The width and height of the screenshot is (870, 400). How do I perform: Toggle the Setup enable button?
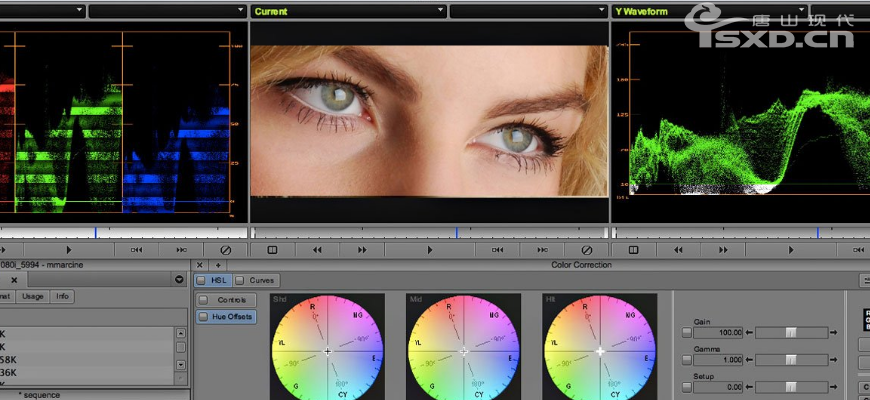687,387
